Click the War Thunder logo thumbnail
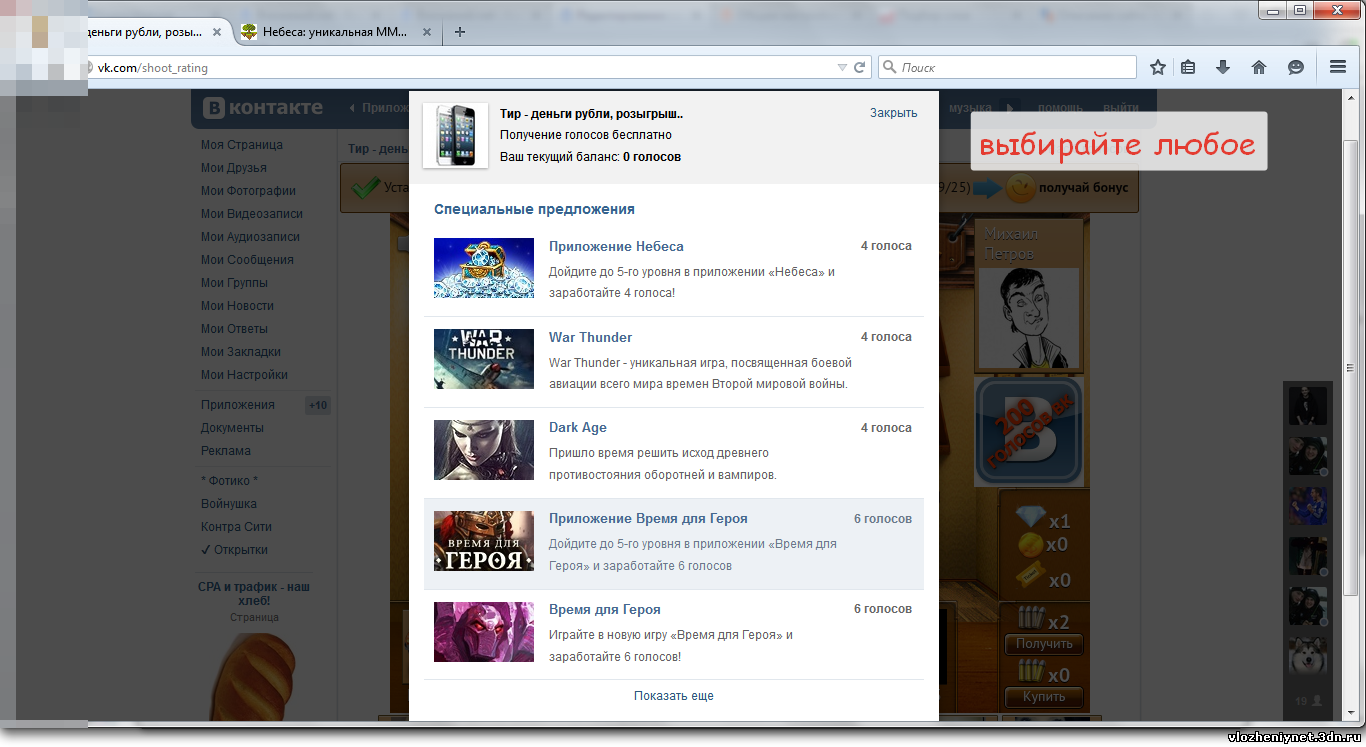 (x=484, y=359)
